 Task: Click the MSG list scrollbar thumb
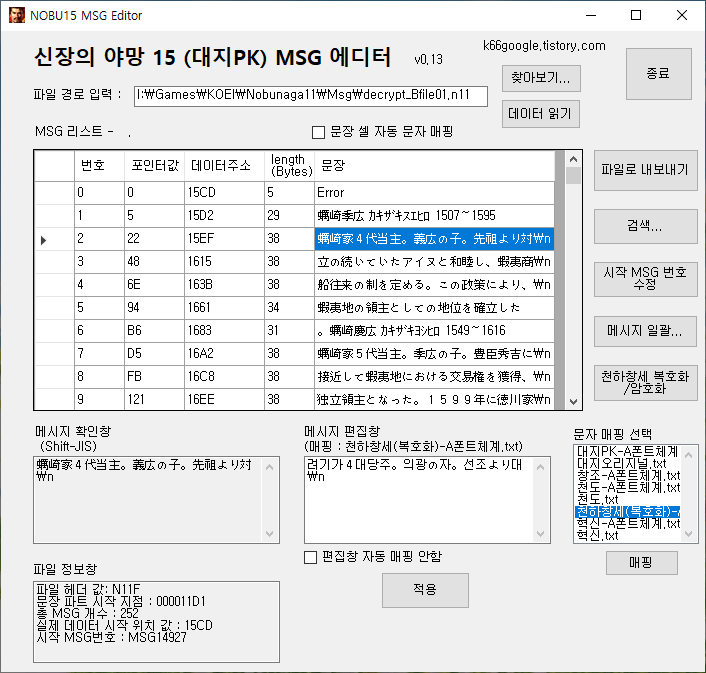point(573,176)
